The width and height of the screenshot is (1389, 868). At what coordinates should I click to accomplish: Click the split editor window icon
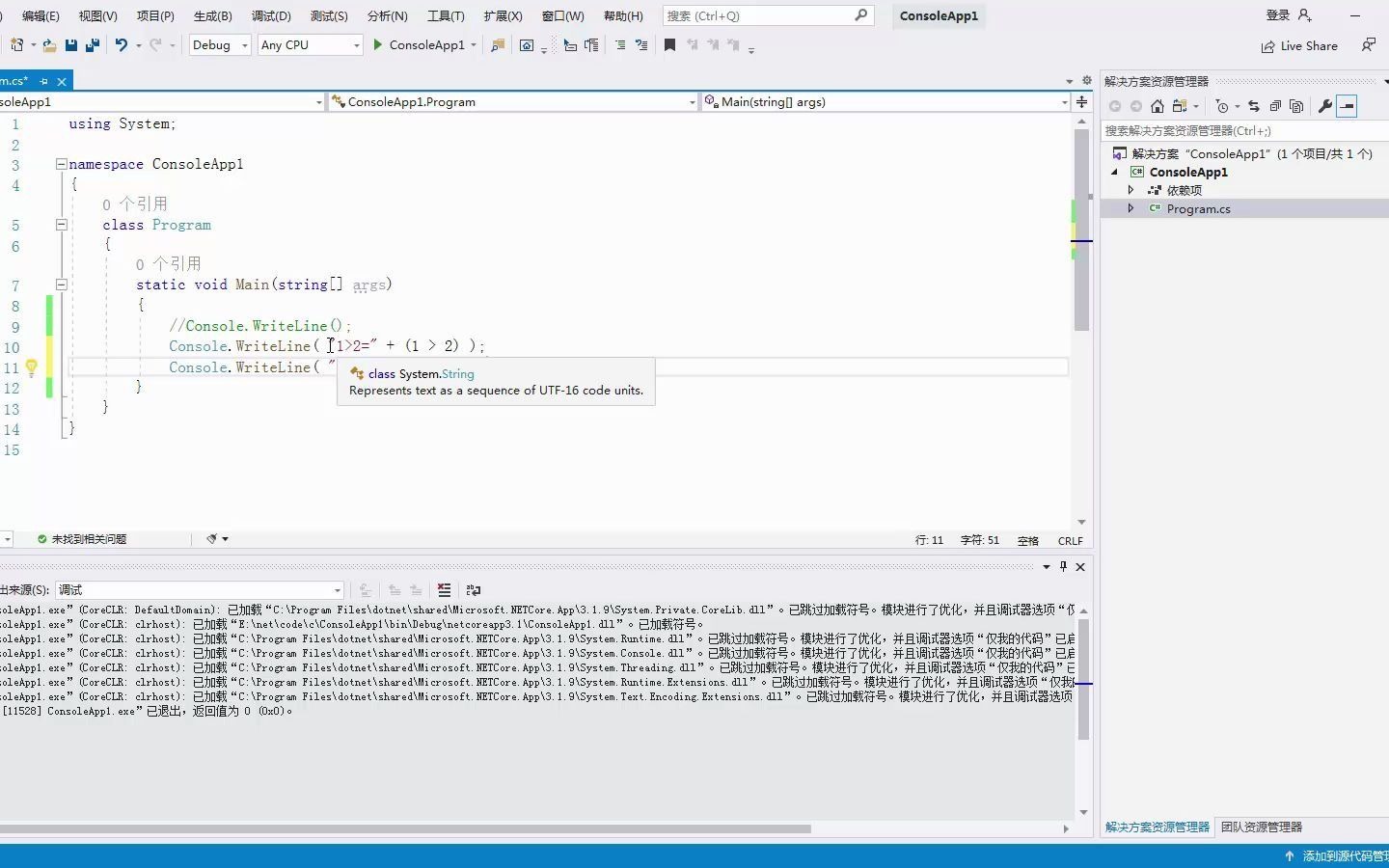(1081, 102)
